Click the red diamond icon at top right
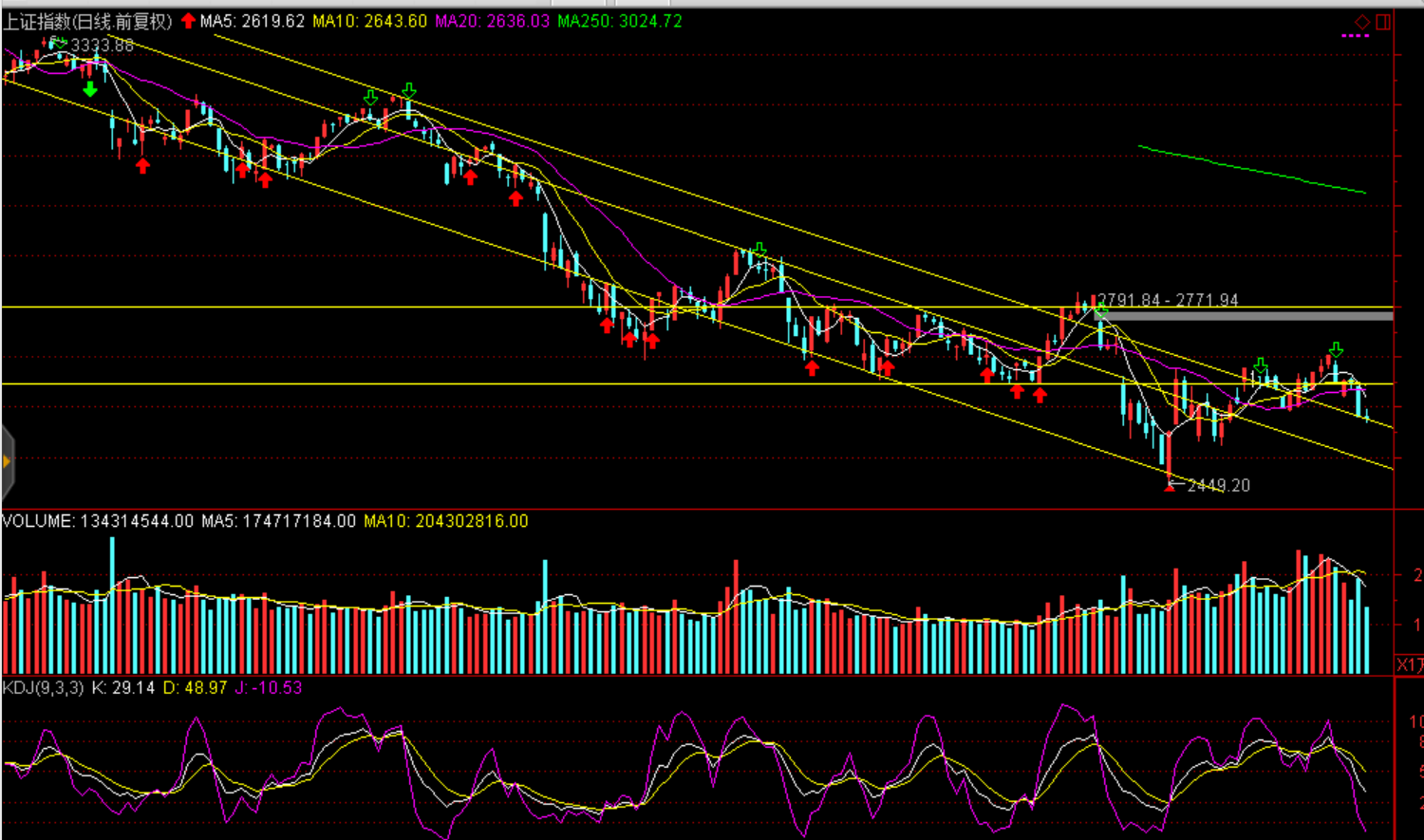This screenshot has width=1424, height=840. coord(1362,21)
